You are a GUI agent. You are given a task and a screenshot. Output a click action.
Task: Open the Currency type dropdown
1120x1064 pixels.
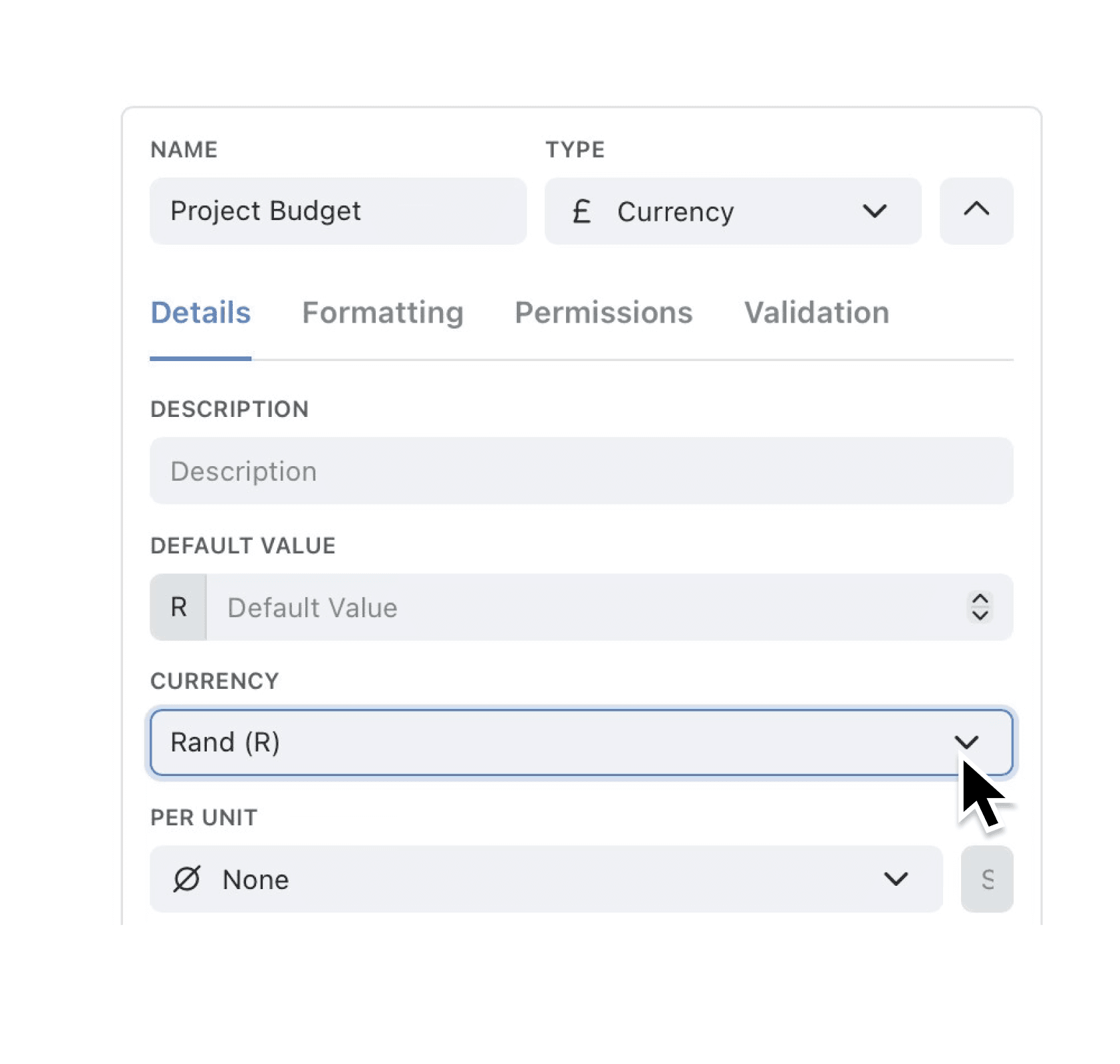pyautogui.click(x=732, y=211)
